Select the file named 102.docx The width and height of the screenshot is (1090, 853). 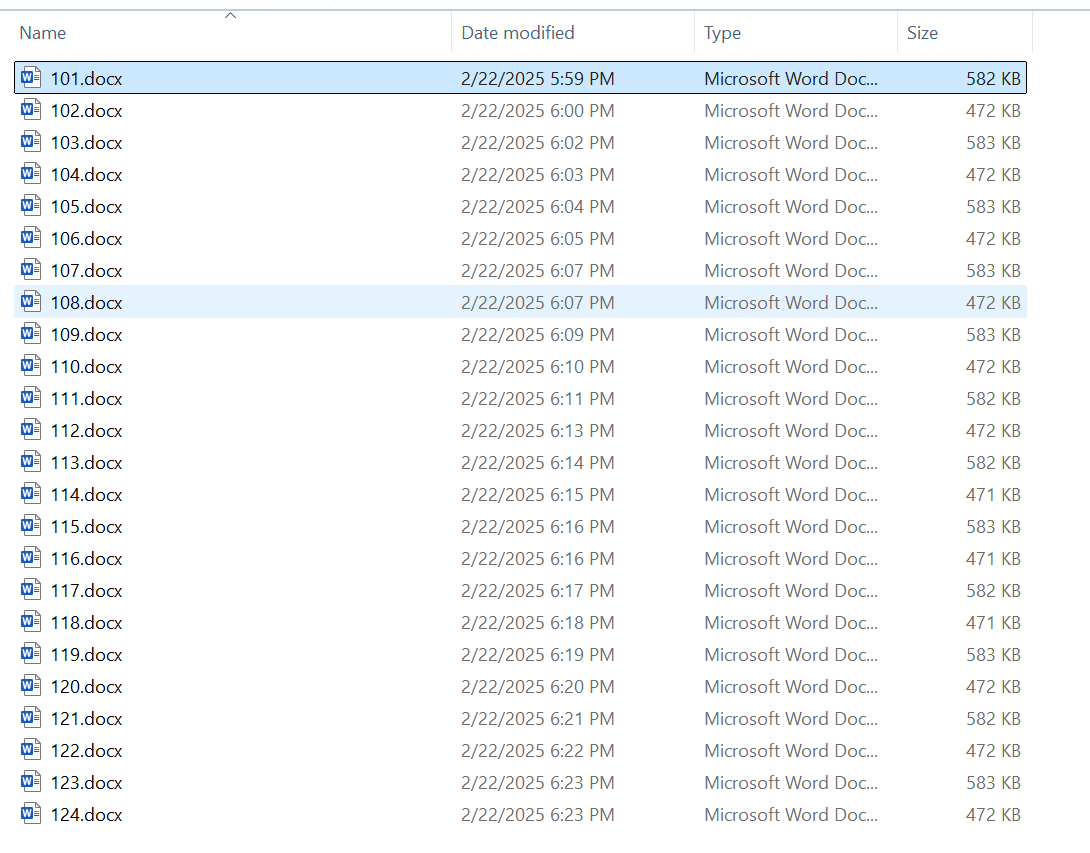(86, 110)
